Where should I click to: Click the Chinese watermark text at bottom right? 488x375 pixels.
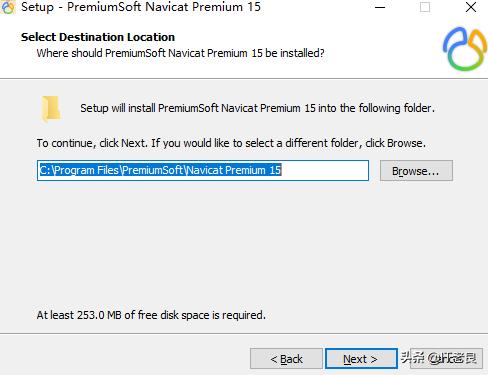click(x=438, y=358)
